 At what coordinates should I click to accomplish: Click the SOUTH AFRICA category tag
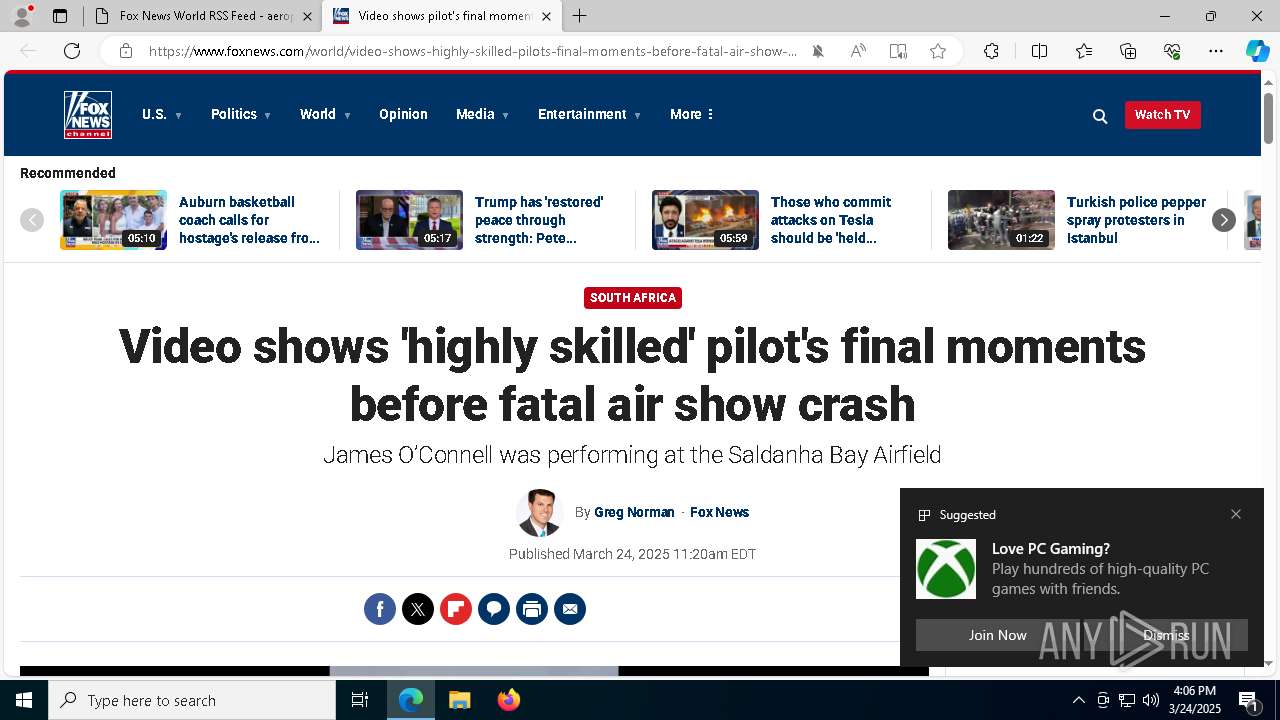click(633, 298)
